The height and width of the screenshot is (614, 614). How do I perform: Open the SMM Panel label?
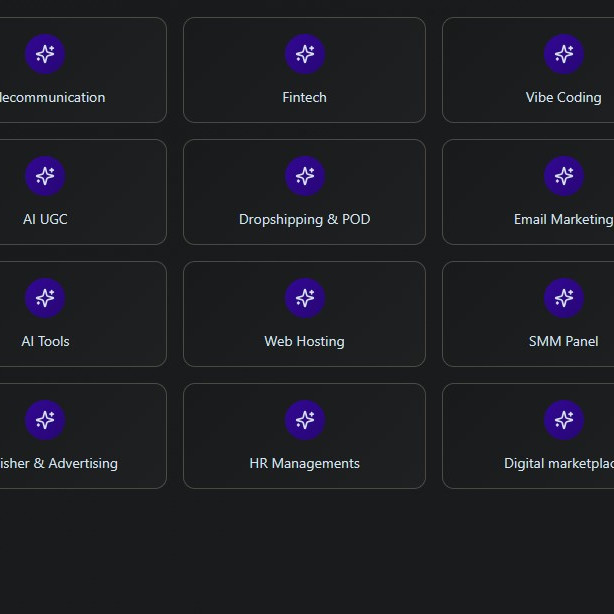point(563,342)
